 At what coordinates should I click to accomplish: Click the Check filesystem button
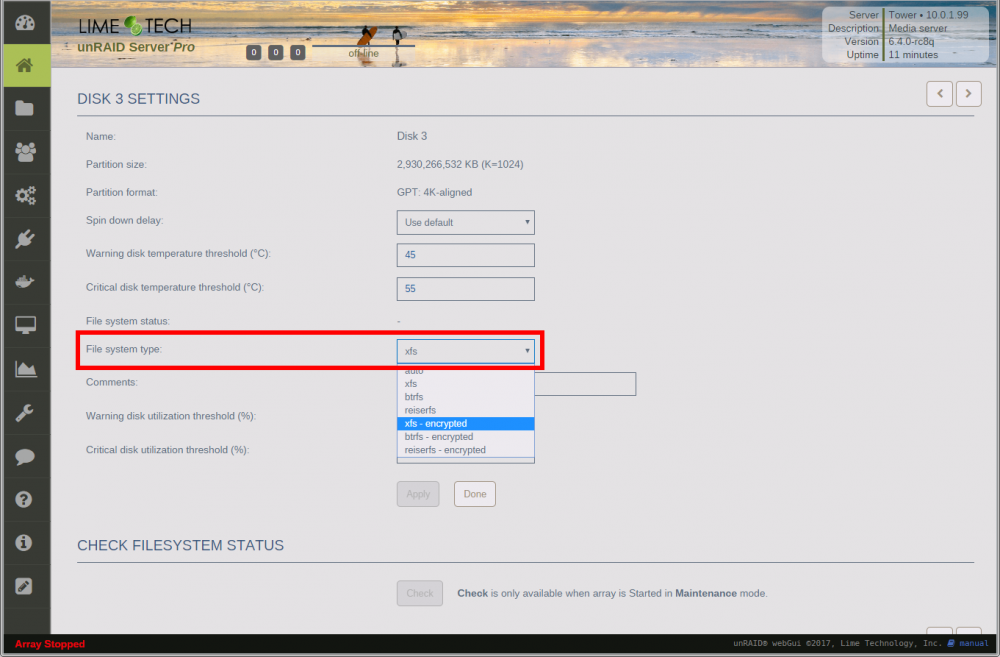coord(420,593)
